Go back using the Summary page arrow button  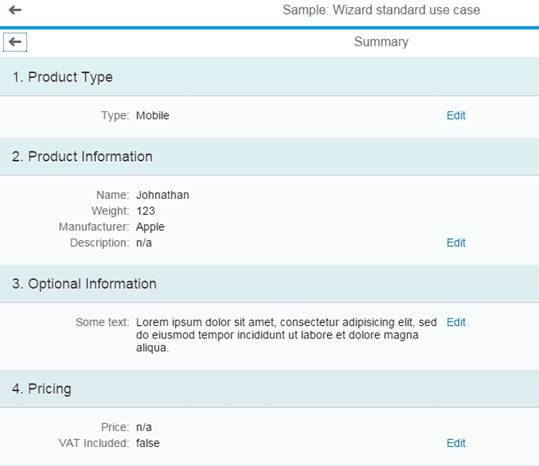(x=15, y=42)
